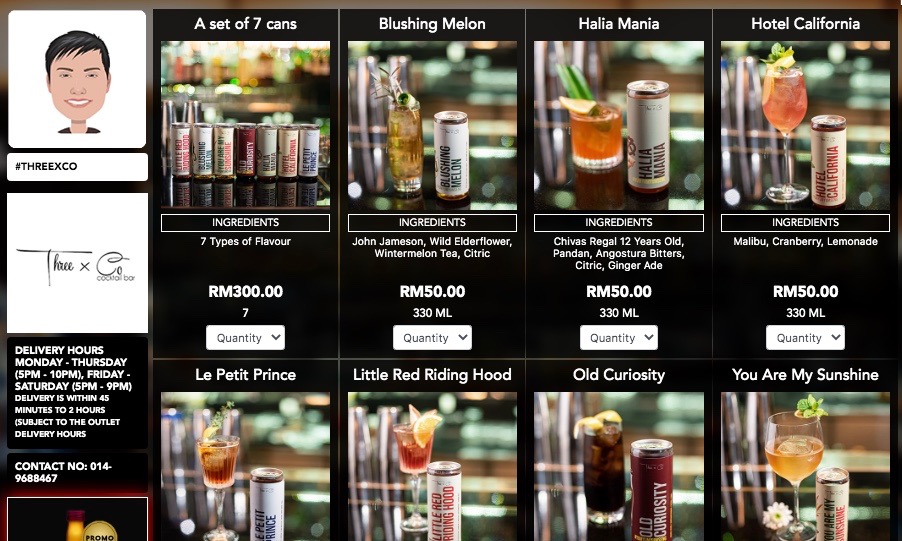Image resolution: width=902 pixels, height=541 pixels.
Task: Click the A set of 7 cans product photo
Action: 246,124
